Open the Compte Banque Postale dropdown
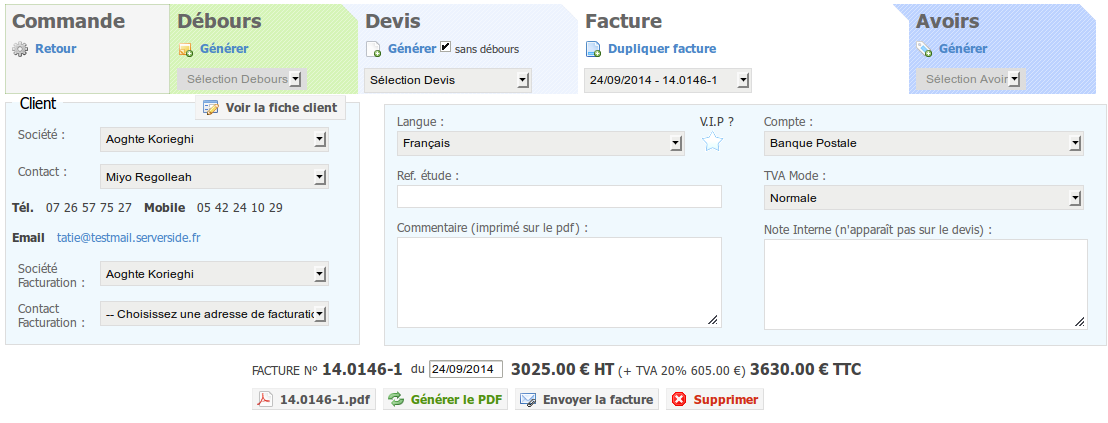 coord(924,143)
